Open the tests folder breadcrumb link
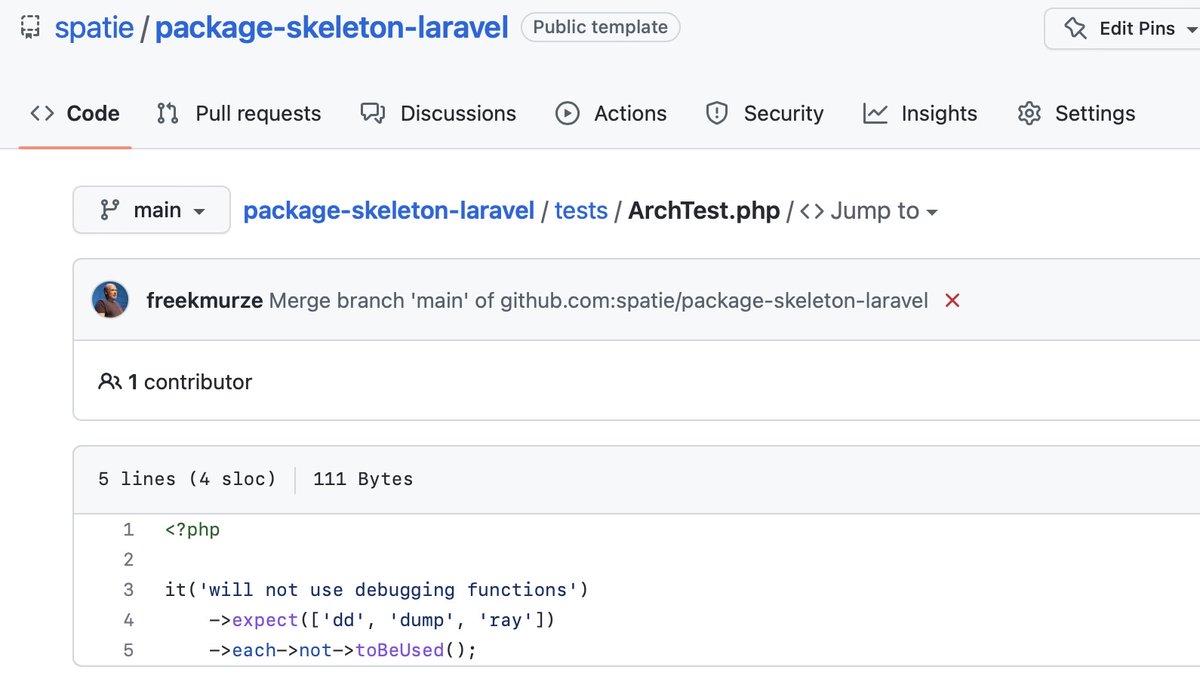1200x688 pixels. 581,210
